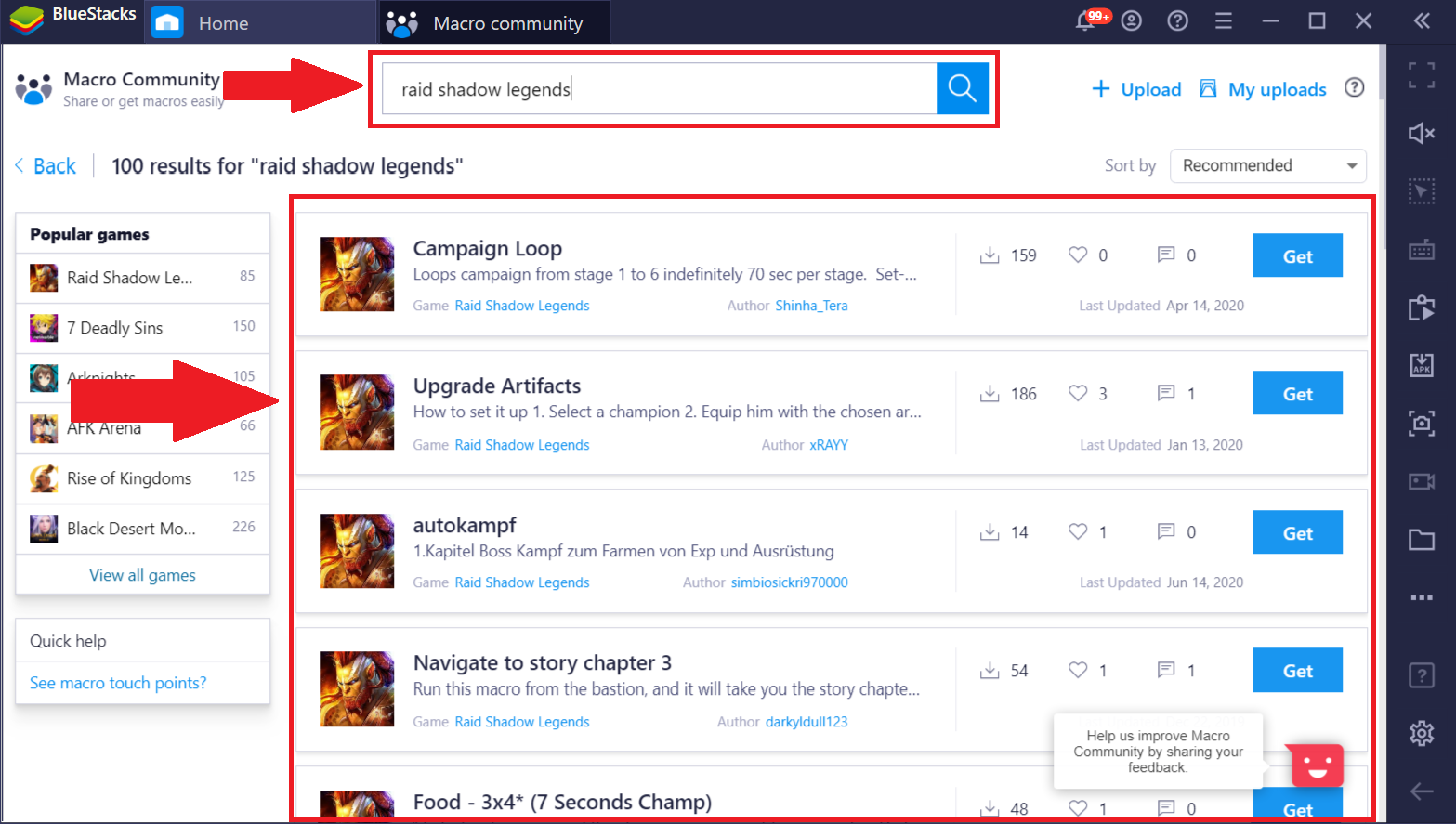Image resolution: width=1456 pixels, height=824 pixels.
Task: Click the Upload button
Action: pos(1136,89)
